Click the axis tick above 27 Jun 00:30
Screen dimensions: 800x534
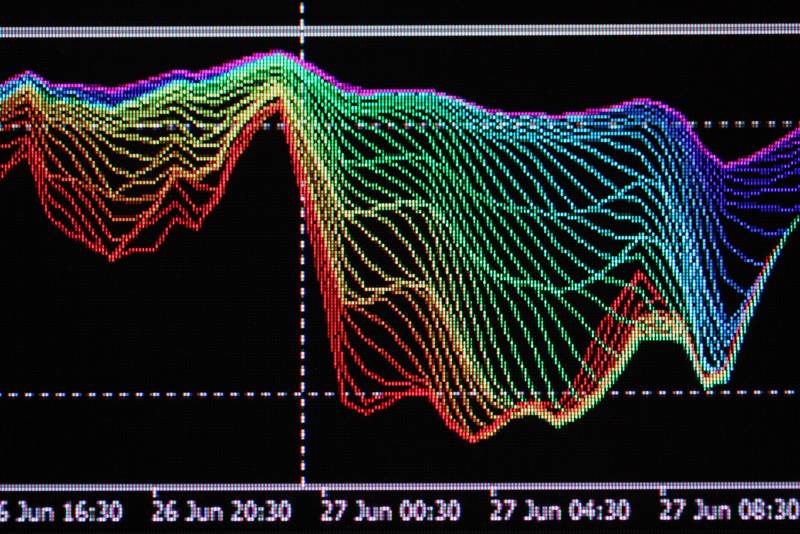pyautogui.click(x=322, y=491)
